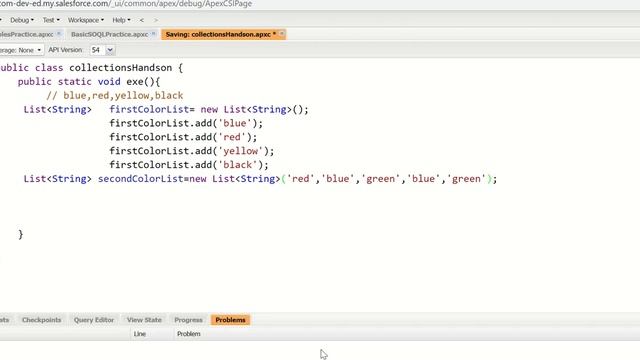Select the Problems tab
The width and height of the screenshot is (640, 360).
tap(230, 320)
